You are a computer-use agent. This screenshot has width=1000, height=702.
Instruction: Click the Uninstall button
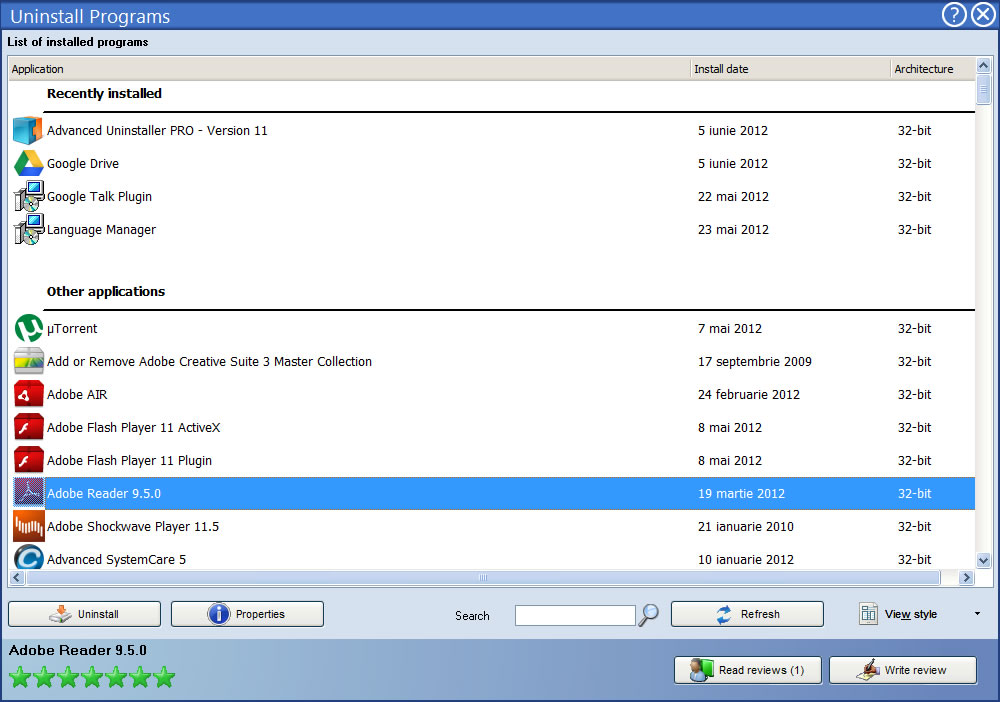click(x=84, y=614)
